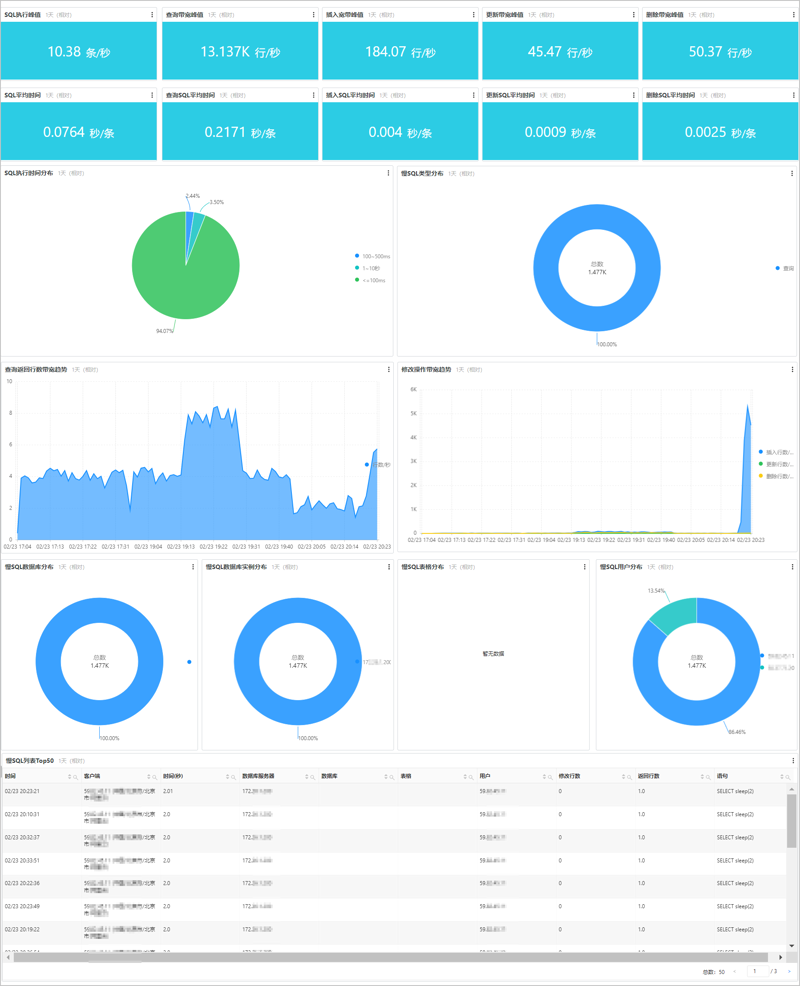Toggle the 100~500ms legend entry

pos(372,256)
